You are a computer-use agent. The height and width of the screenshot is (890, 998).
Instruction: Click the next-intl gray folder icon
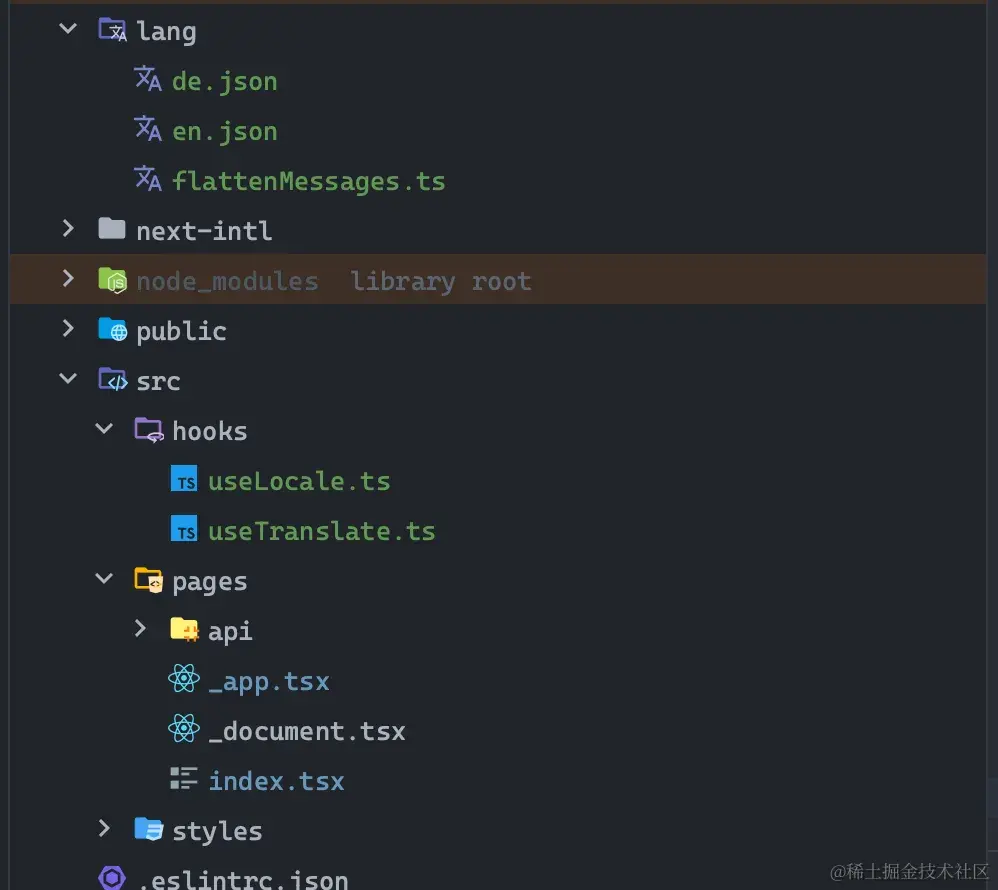[x=112, y=229]
